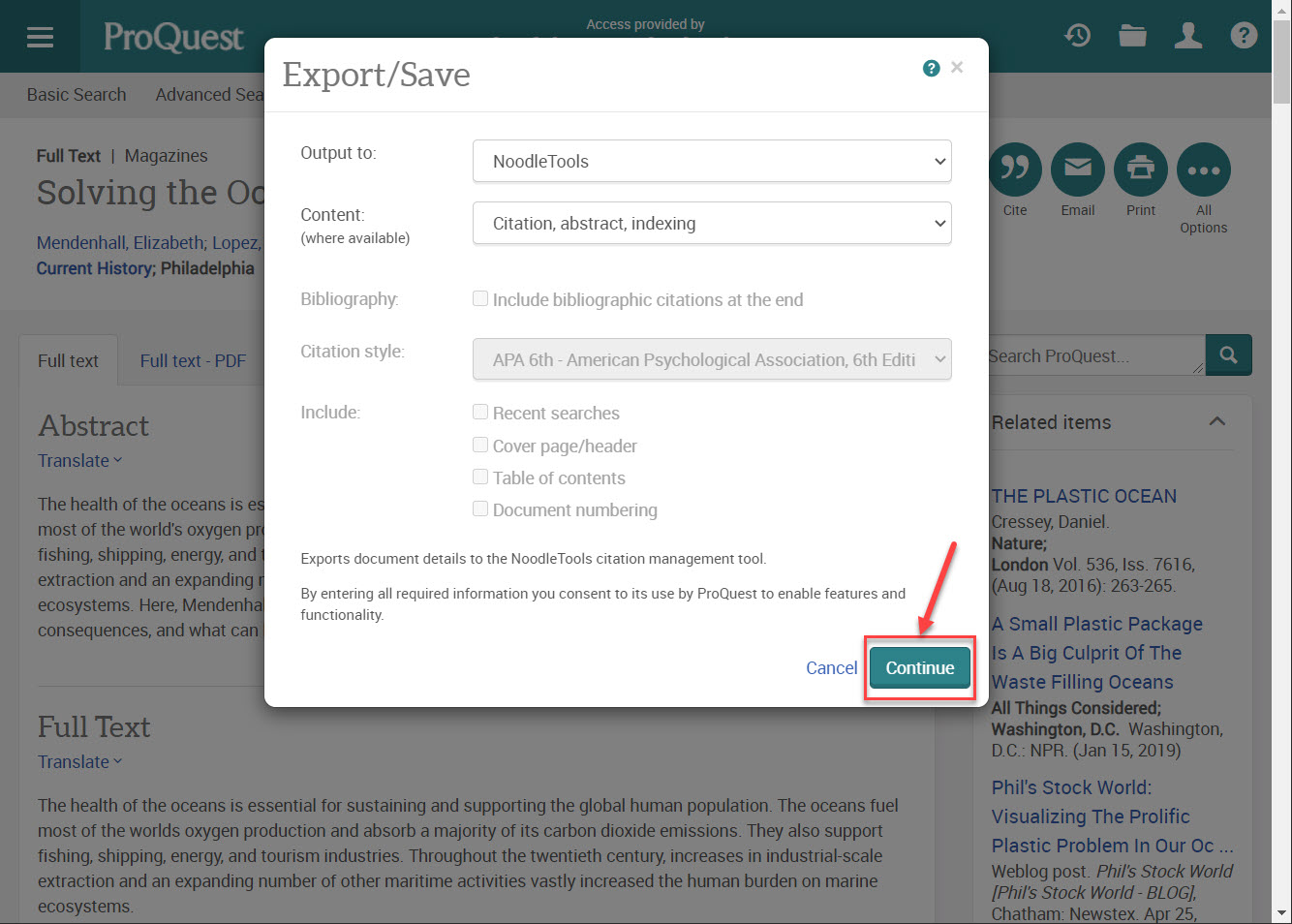Click the Continue button
Viewport: 1292px width, 924px height.
[919, 667]
